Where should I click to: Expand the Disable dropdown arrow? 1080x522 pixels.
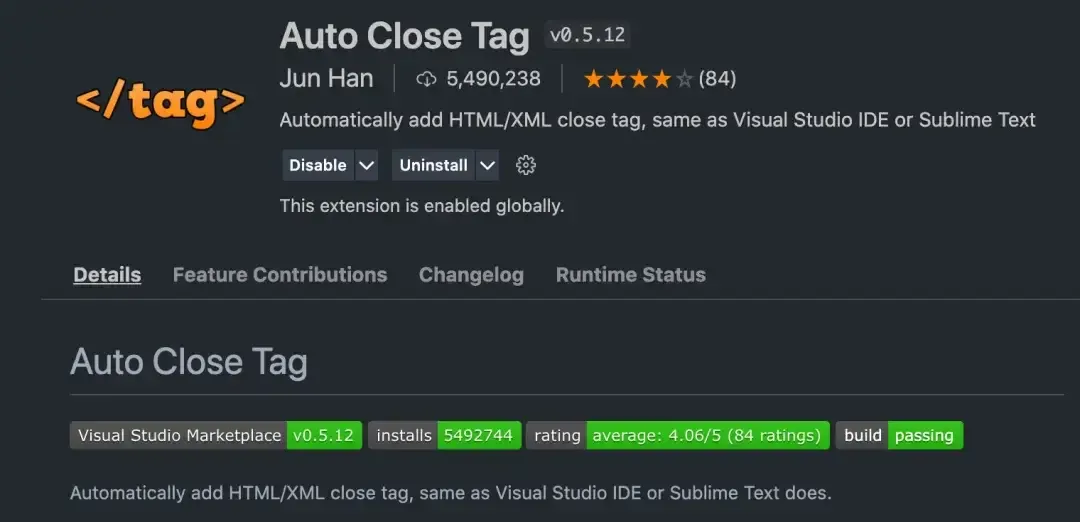point(366,165)
